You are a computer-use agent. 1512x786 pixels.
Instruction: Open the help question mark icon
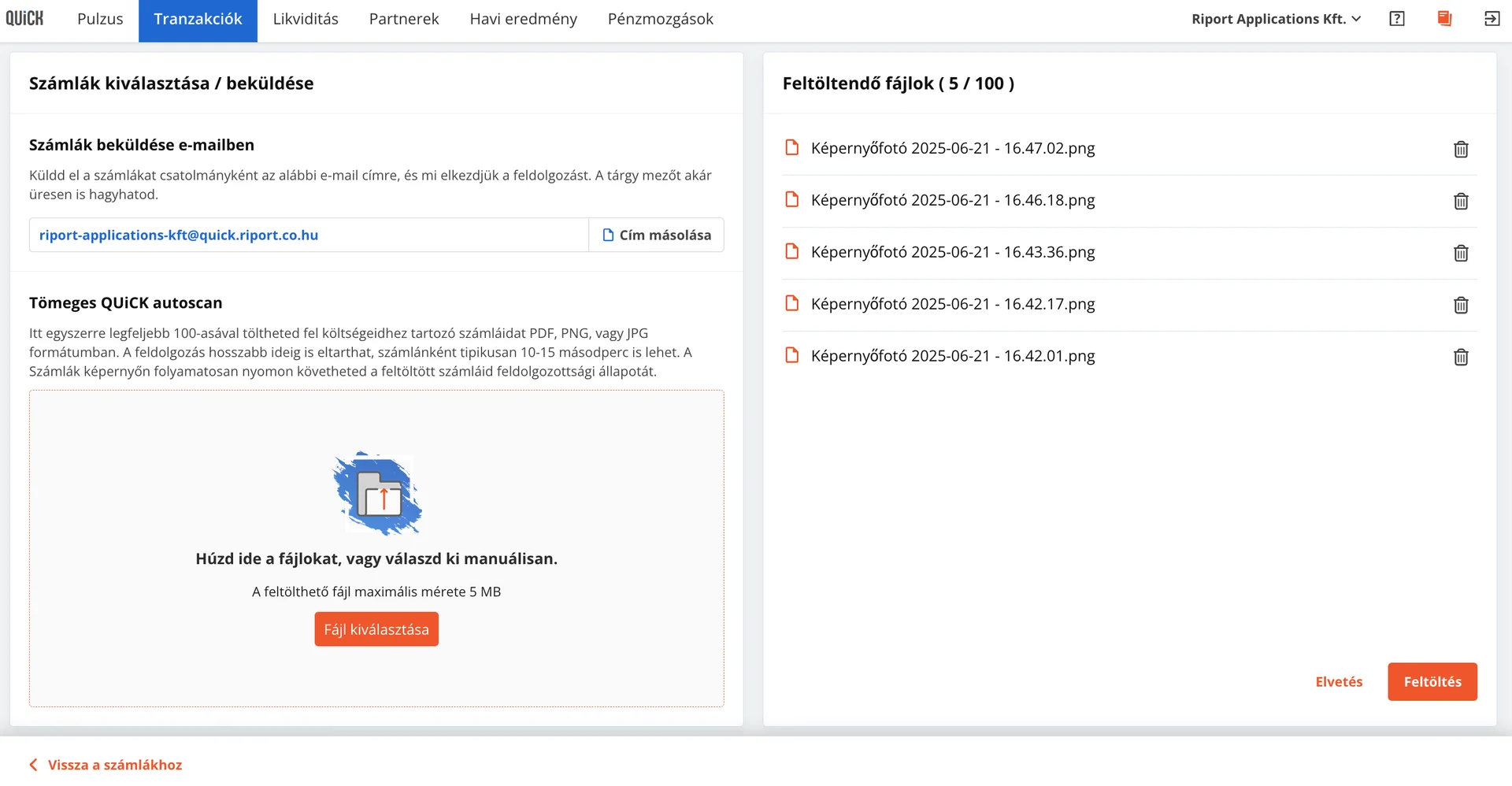point(1397,19)
